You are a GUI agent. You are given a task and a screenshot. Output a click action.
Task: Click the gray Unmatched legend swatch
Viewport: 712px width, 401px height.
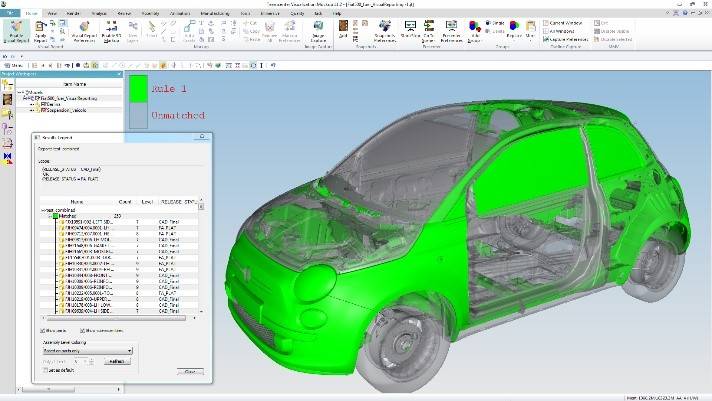click(x=138, y=115)
